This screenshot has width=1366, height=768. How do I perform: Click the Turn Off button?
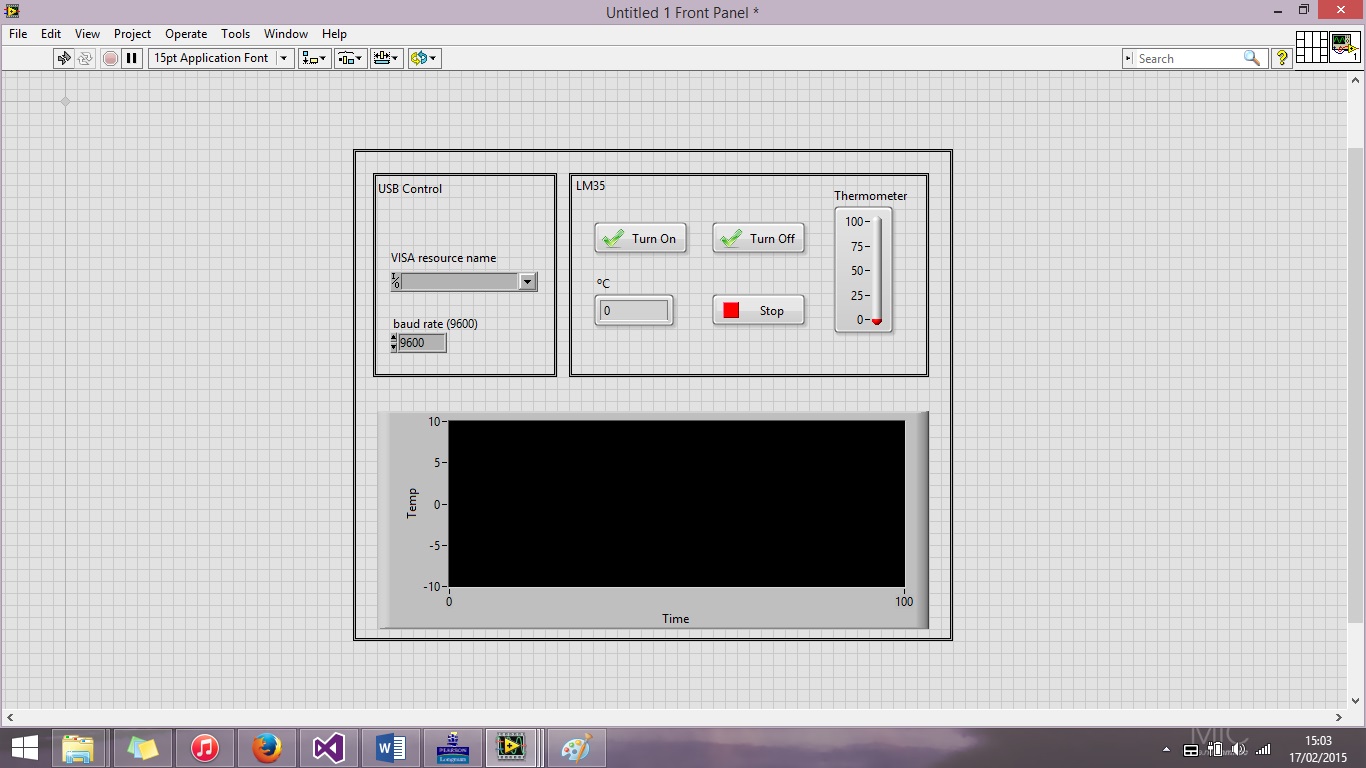pos(758,238)
